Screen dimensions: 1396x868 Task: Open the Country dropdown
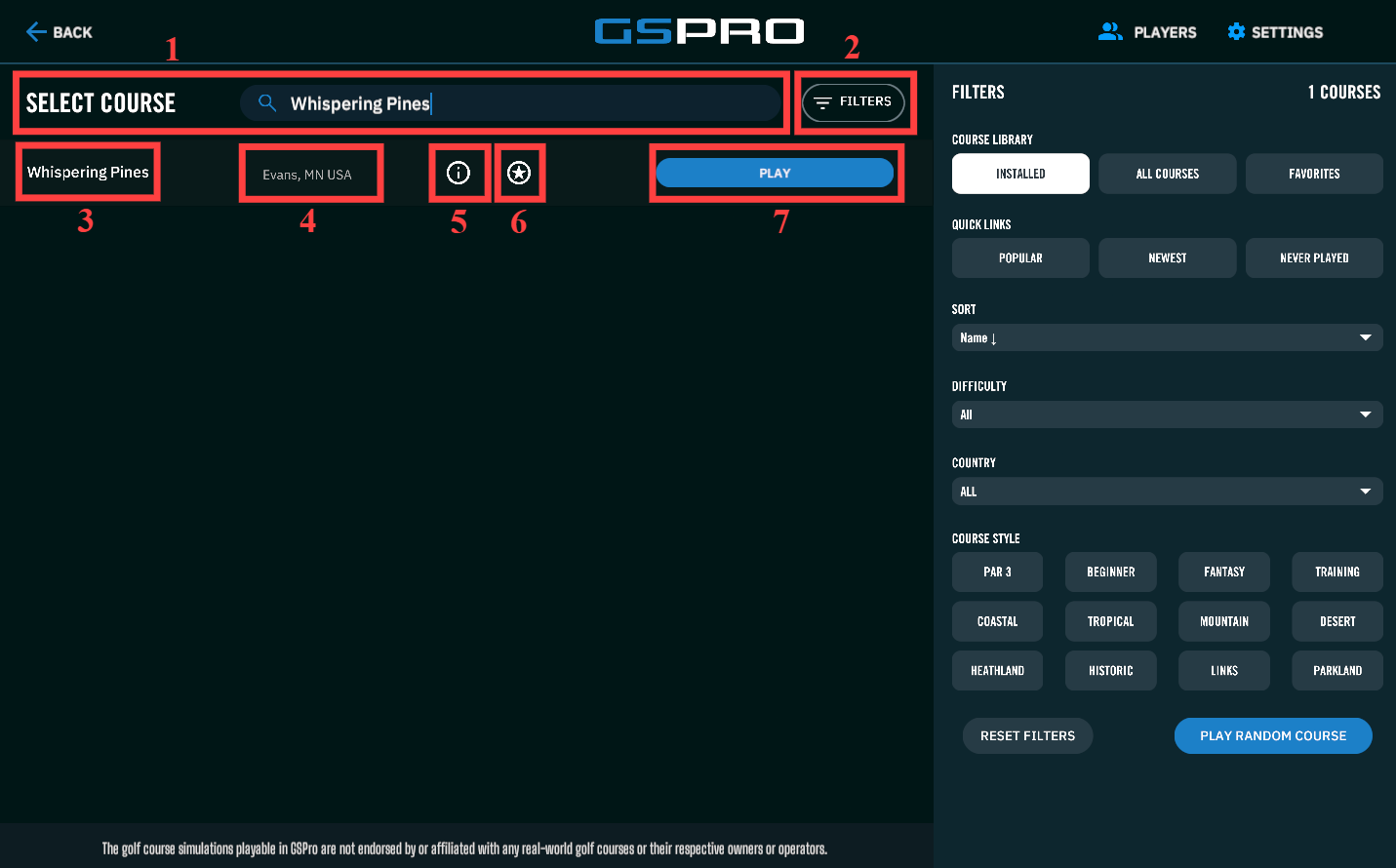click(1167, 492)
